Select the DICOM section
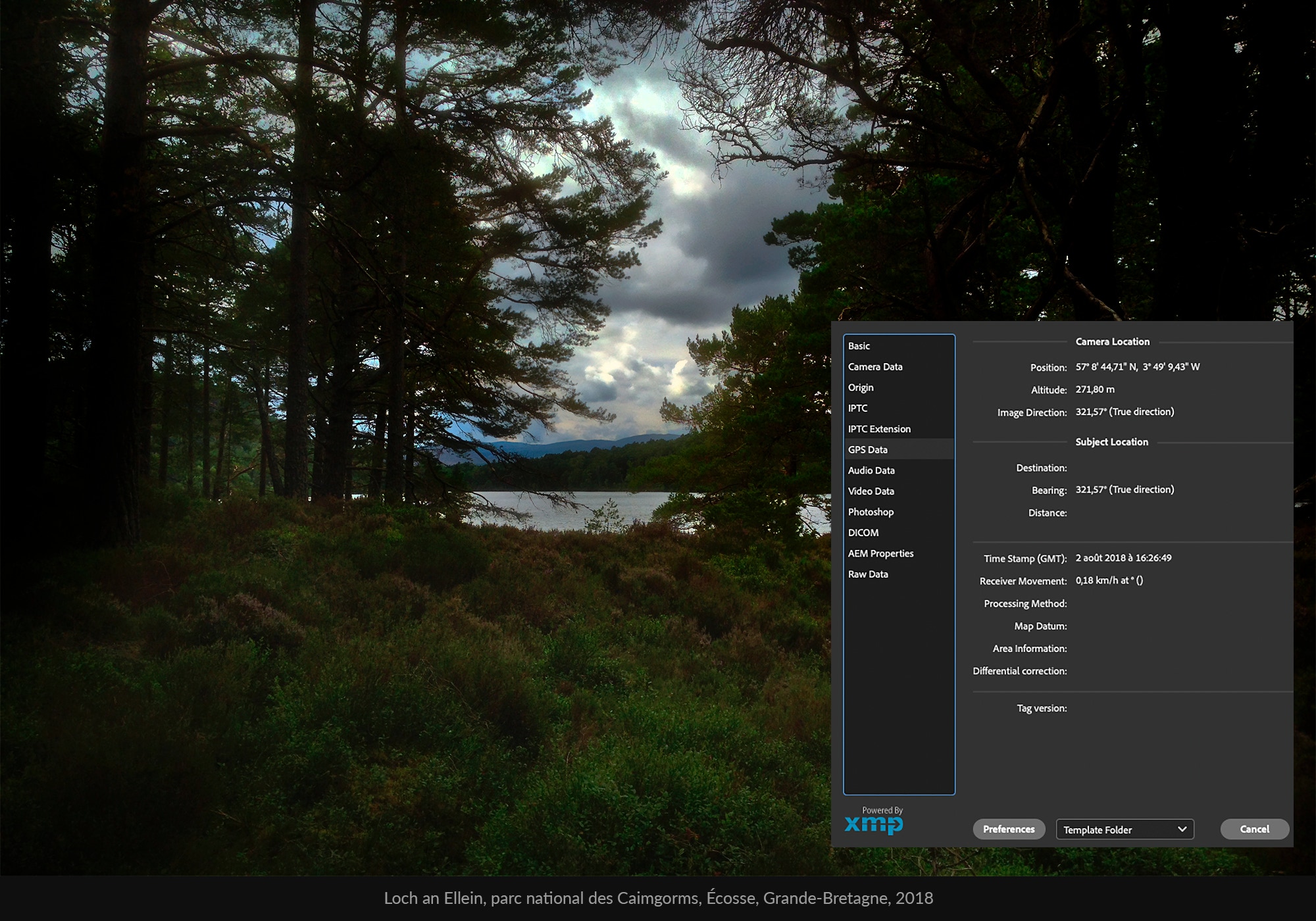 tap(863, 533)
